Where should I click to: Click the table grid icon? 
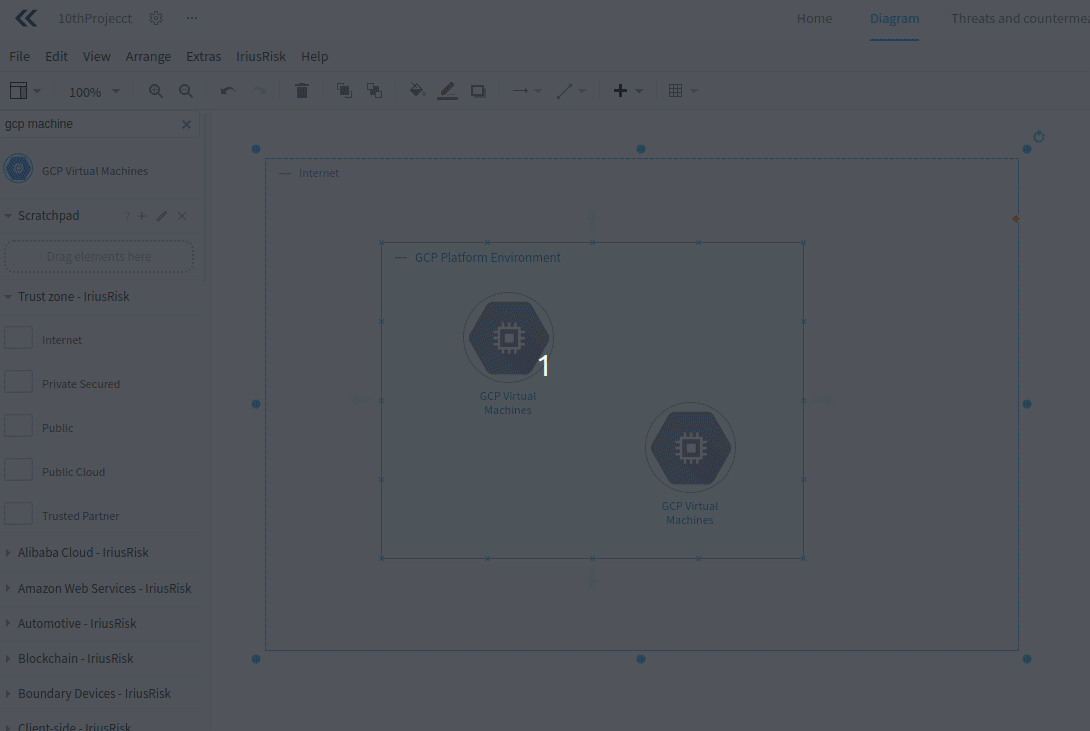(x=675, y=90)
